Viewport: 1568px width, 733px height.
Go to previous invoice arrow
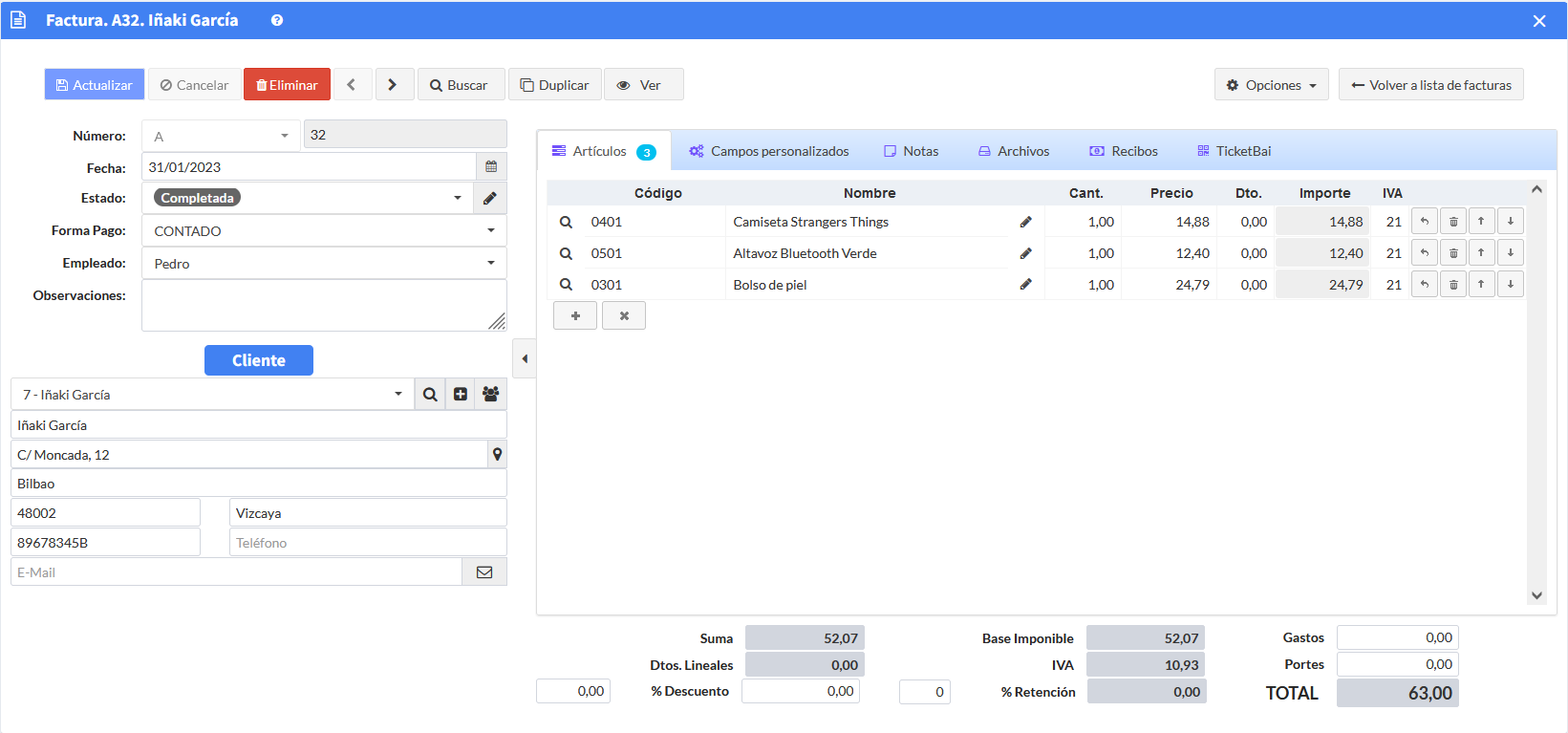coord(351,85)
